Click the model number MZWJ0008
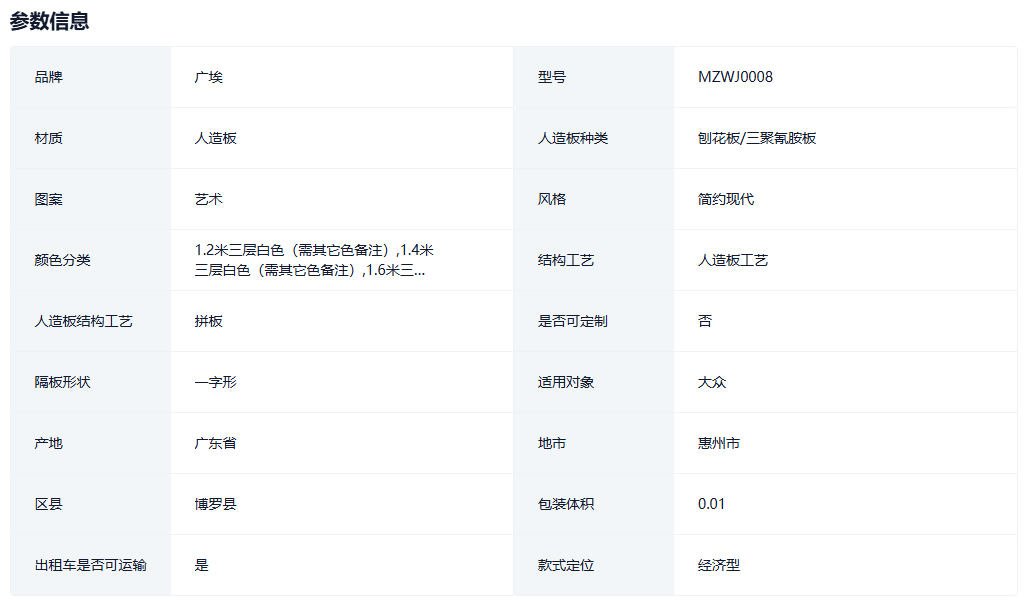Viewport: 1025px width, 602px height. tap(735, 77)
